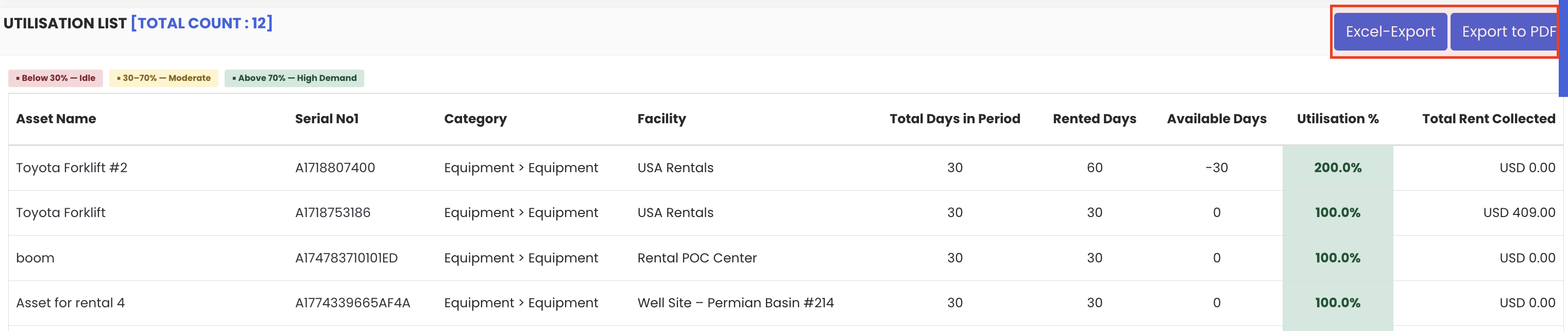Viewport: 1568px width, 331px height.
Task: Select the 30–70% Moderate legend badge
Action: (164, 78)
